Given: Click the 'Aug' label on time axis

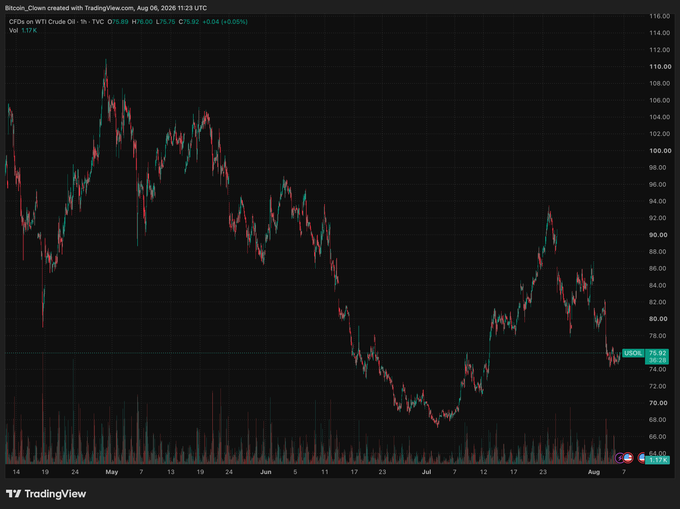Looking at the screenshot, I should coord(594,472).
